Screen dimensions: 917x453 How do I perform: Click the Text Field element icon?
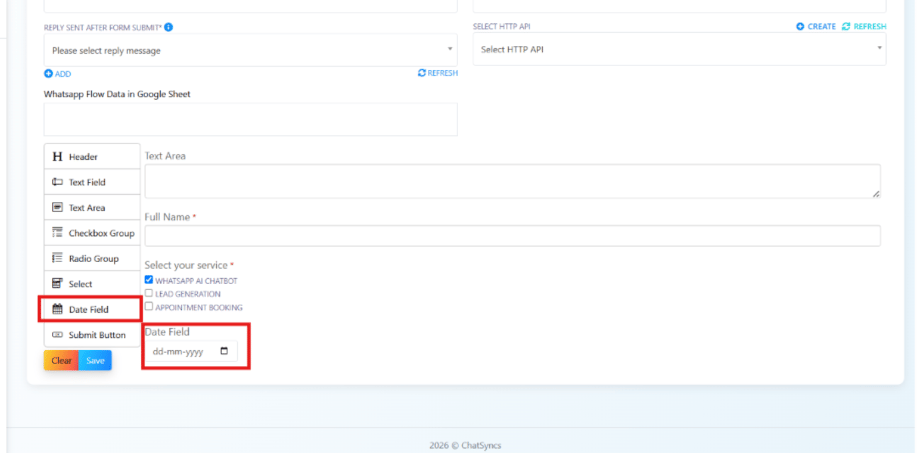[57, 182]
